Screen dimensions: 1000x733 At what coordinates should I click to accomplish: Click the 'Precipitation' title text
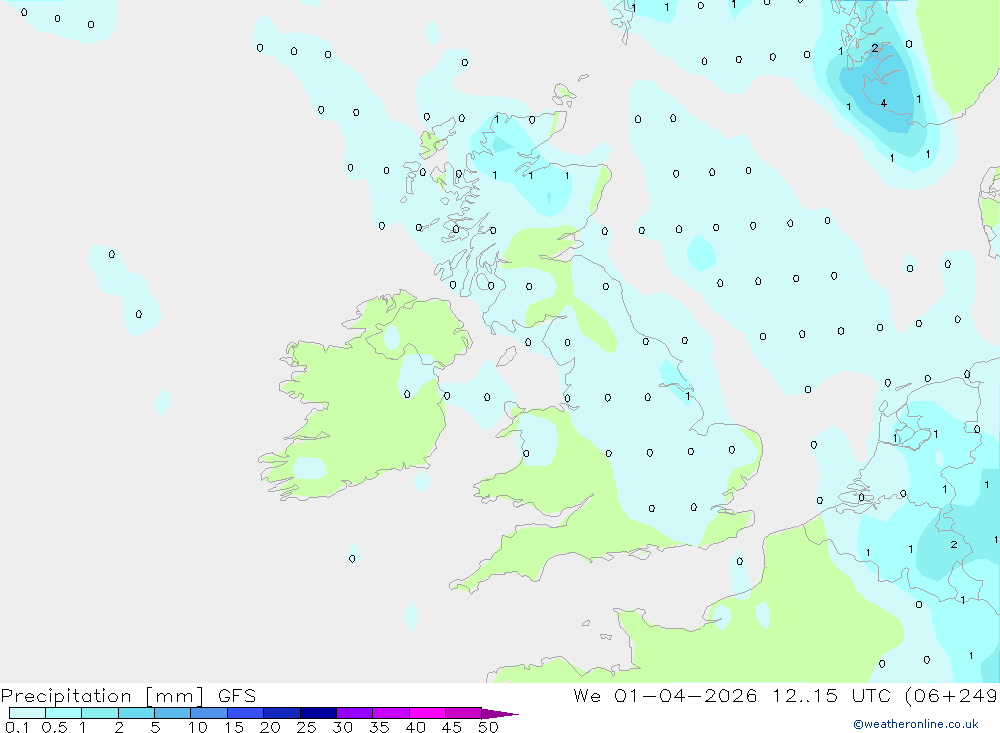point(66,696)
